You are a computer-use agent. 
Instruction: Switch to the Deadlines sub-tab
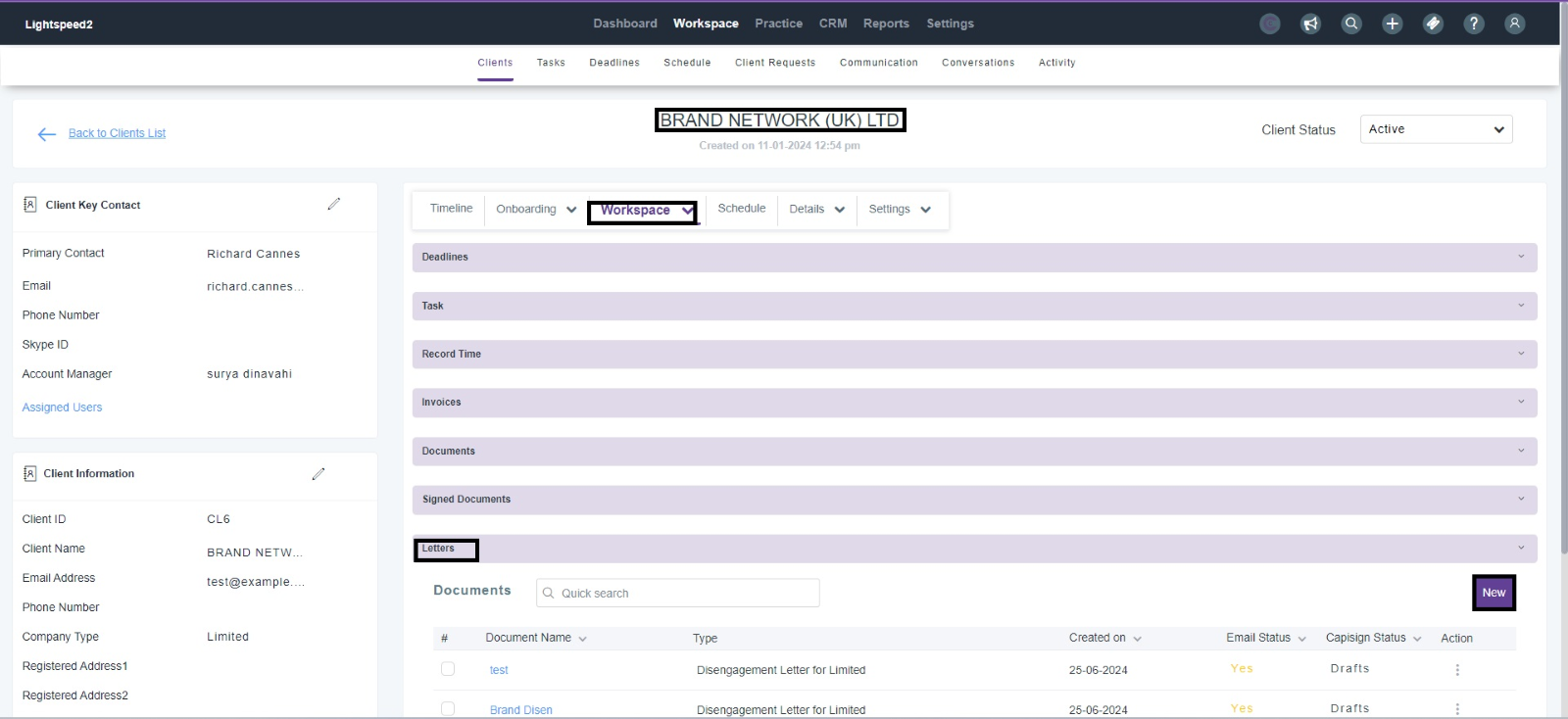[x=614, y=63]
